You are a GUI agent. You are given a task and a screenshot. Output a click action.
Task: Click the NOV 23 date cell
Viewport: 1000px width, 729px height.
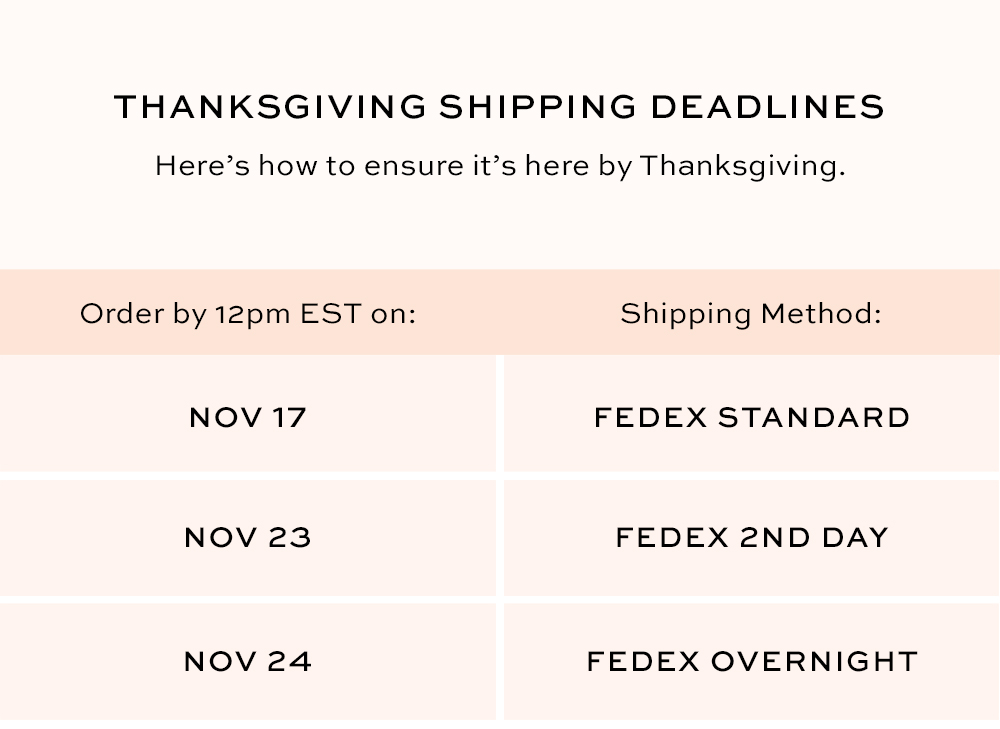(x=248, y=538)
